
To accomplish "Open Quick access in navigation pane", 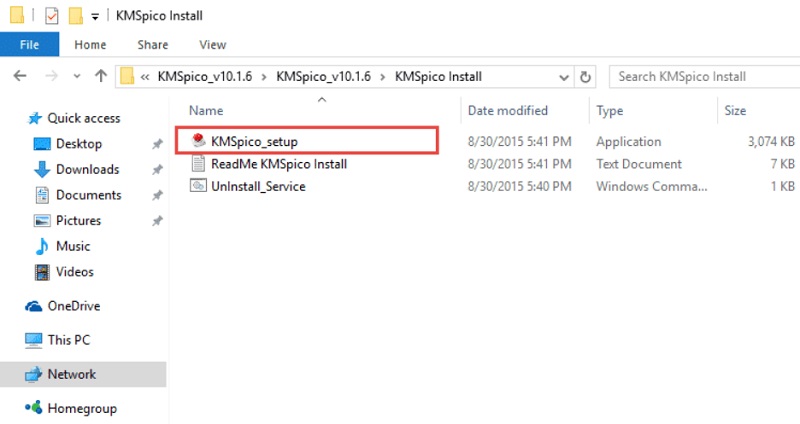I will pos(84,118).
